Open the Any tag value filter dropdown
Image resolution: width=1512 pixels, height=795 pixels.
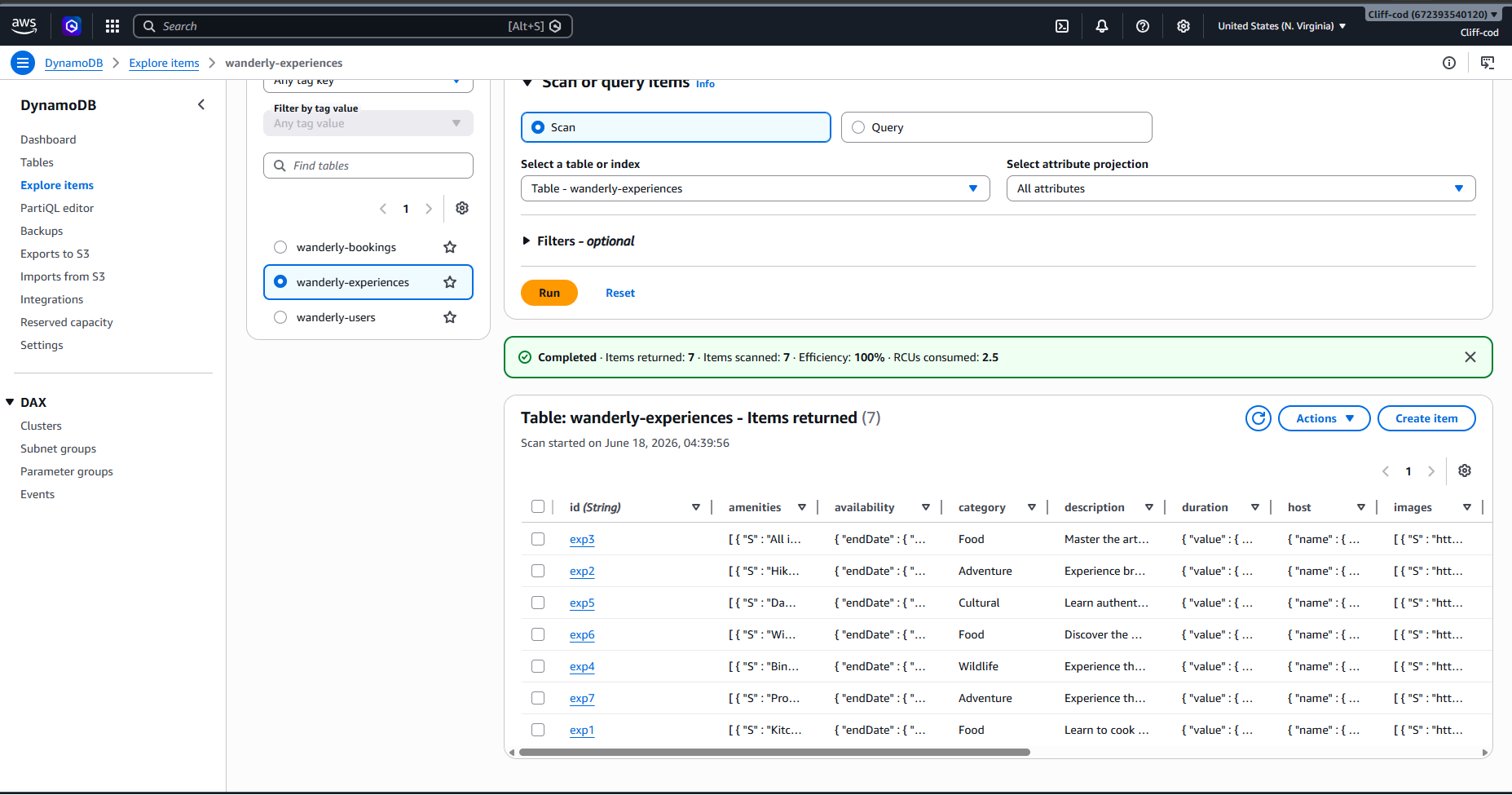click(368, 123)
